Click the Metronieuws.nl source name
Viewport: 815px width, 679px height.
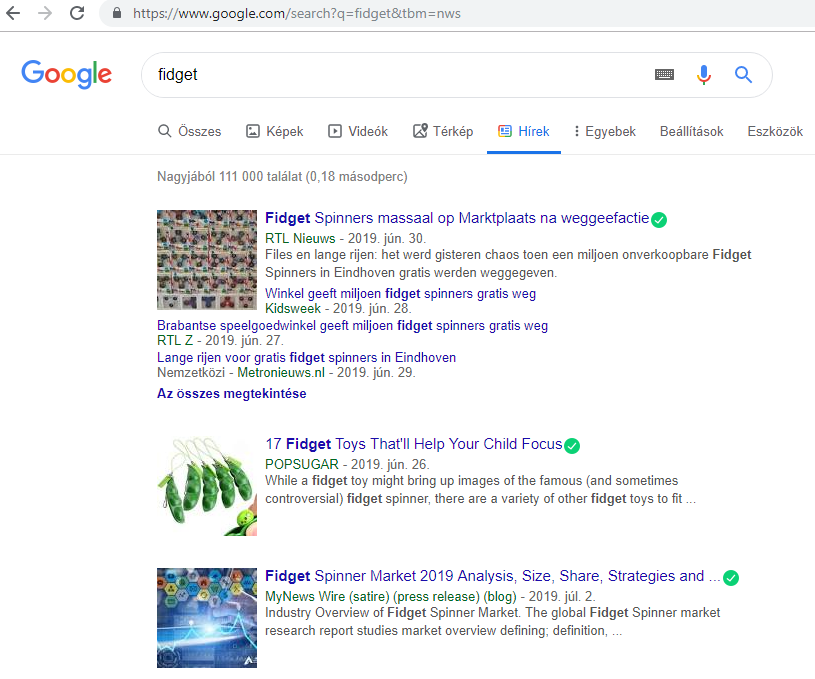(281, 373)
